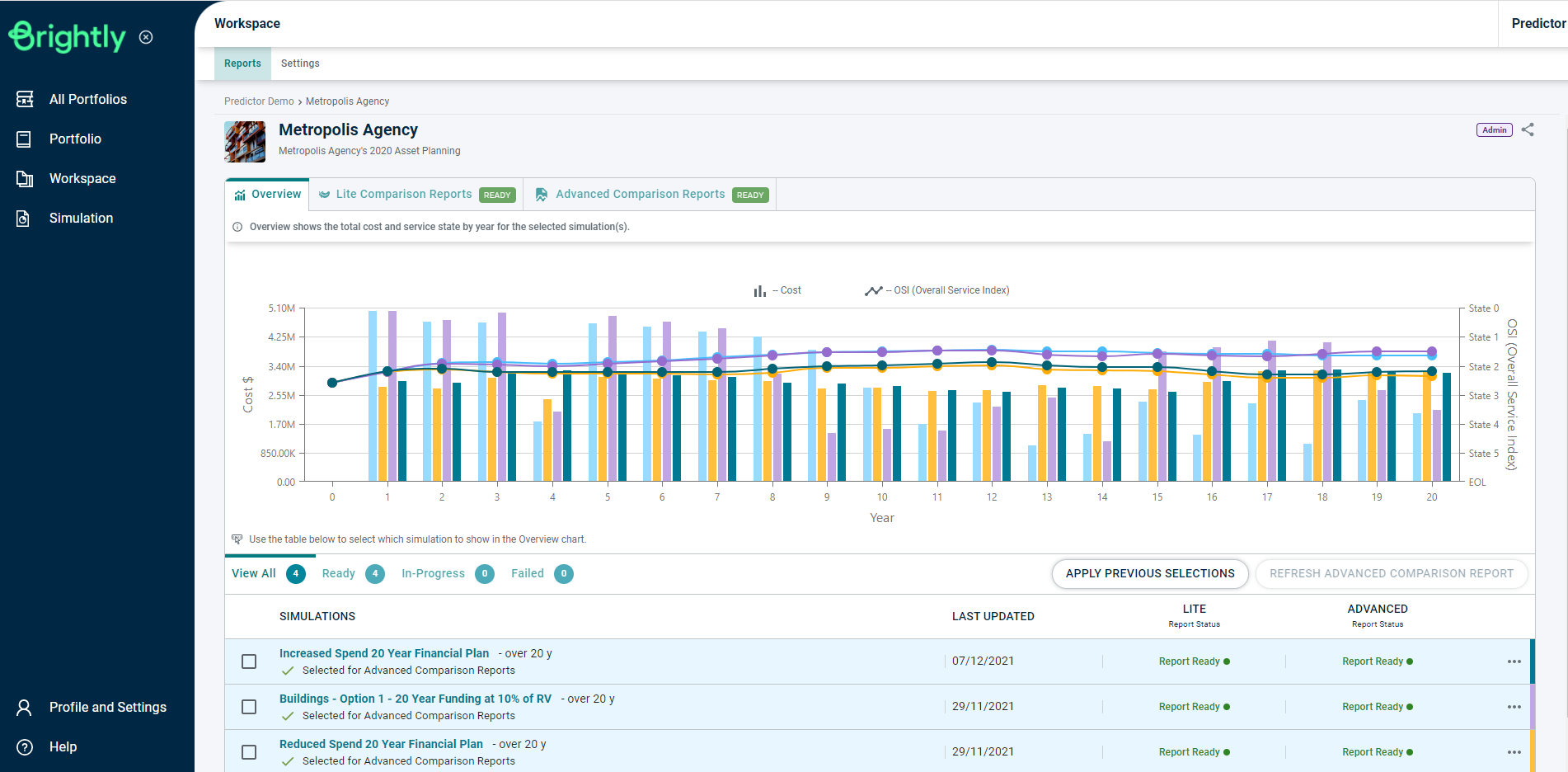Screen dimensions: 1568x772
Task: Click the Portfolio sidebar icon
Action: 25,139
